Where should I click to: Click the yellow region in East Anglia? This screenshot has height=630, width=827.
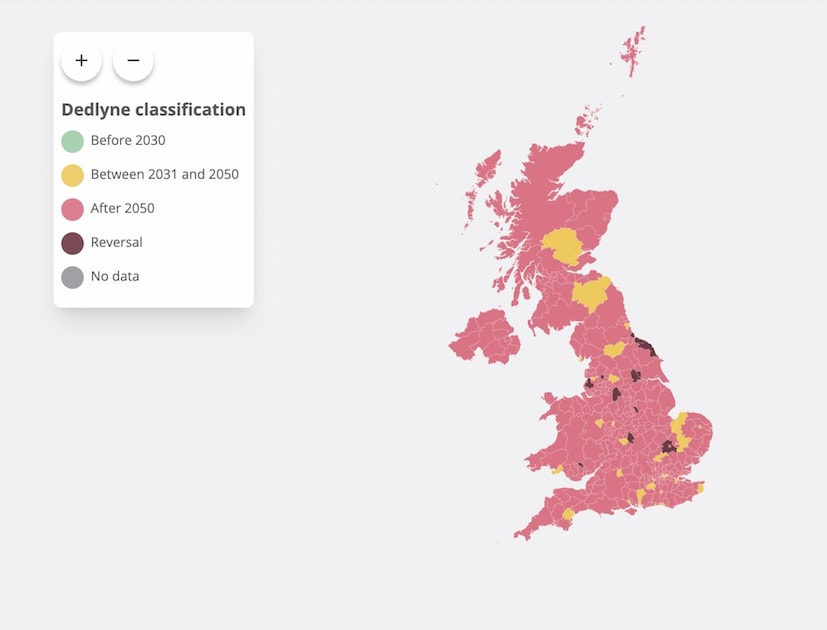click(x=680, y=431)
